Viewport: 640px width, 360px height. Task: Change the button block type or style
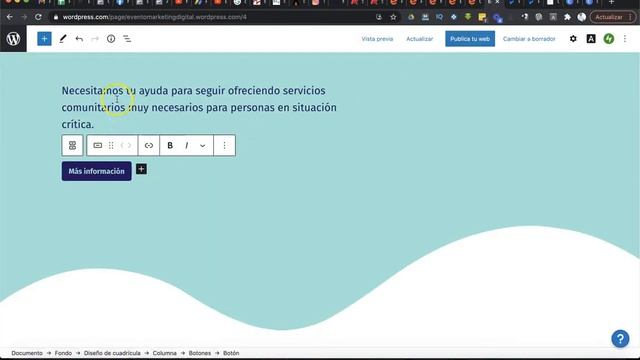pos(98,145)
